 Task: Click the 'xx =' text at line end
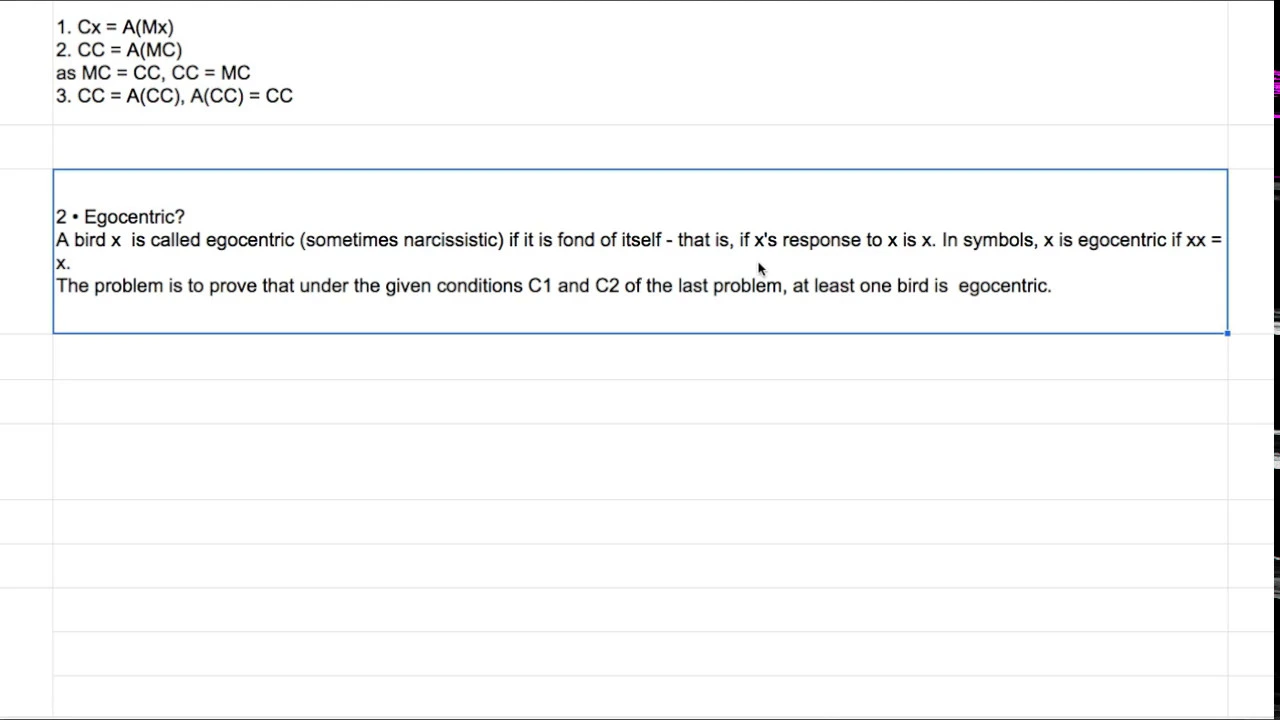click(1204, 240)
